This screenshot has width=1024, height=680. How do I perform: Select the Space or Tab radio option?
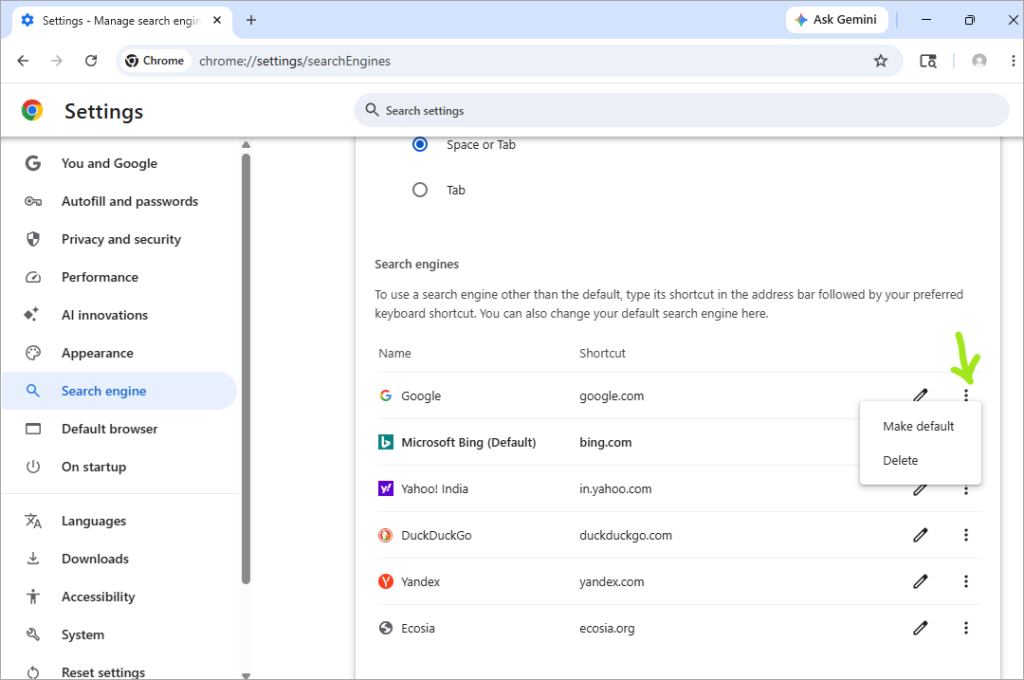click(x=420, y=144)
